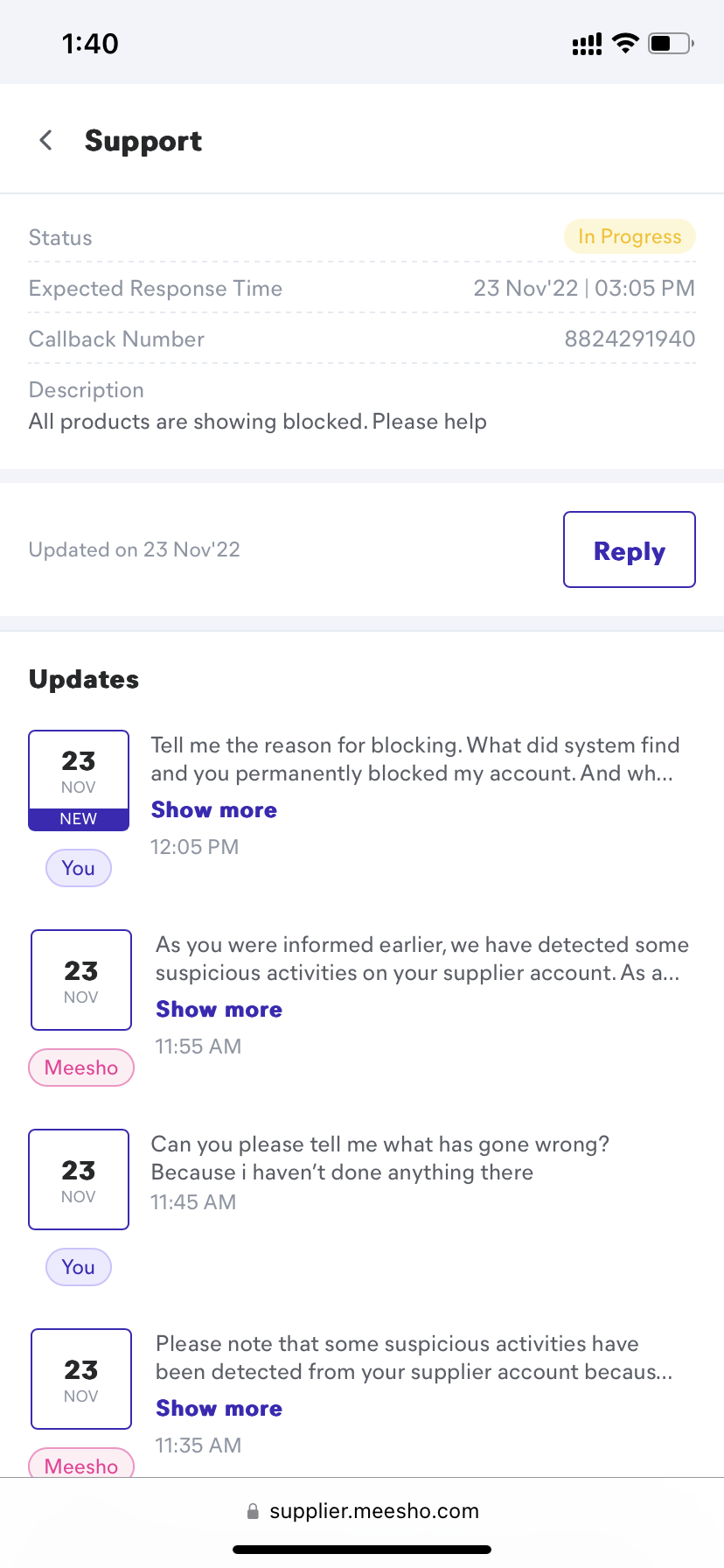Screen dimensions: 724x1568
Task: Tap the 23 Nov date tile for 11:45 AM update
Action: [79, 1179]
